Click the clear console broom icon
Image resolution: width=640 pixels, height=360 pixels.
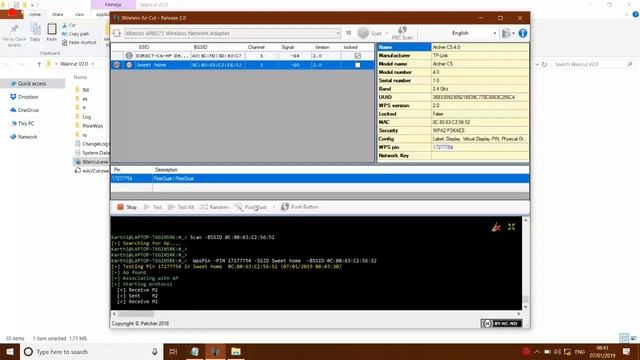(496, 227)
